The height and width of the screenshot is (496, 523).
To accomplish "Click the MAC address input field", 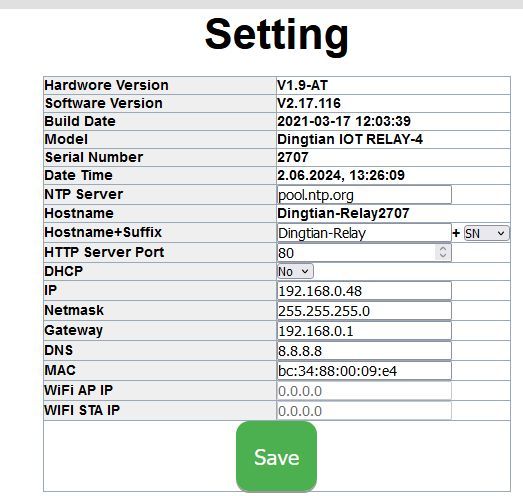I will pos(364,371).
